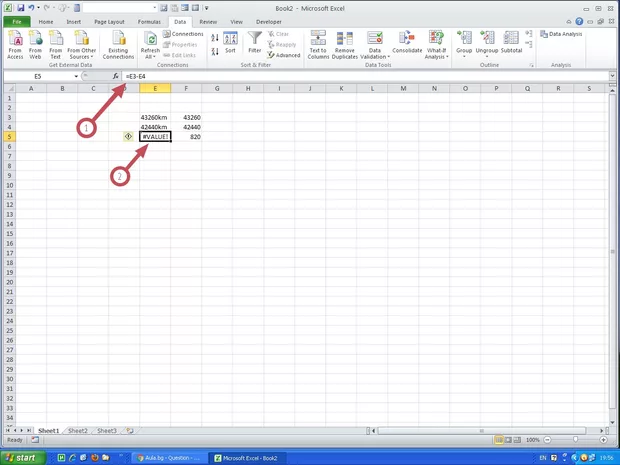Switch to Normal view button
620x465 pixels.
pos(499,440)
